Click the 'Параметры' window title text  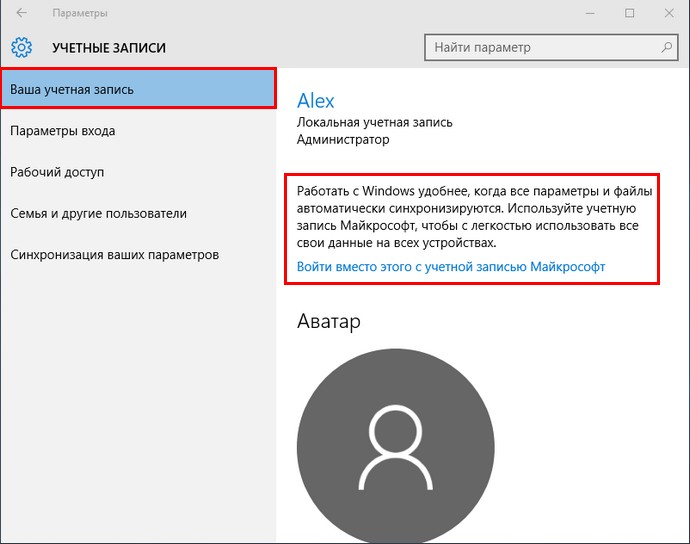[80, 13]
